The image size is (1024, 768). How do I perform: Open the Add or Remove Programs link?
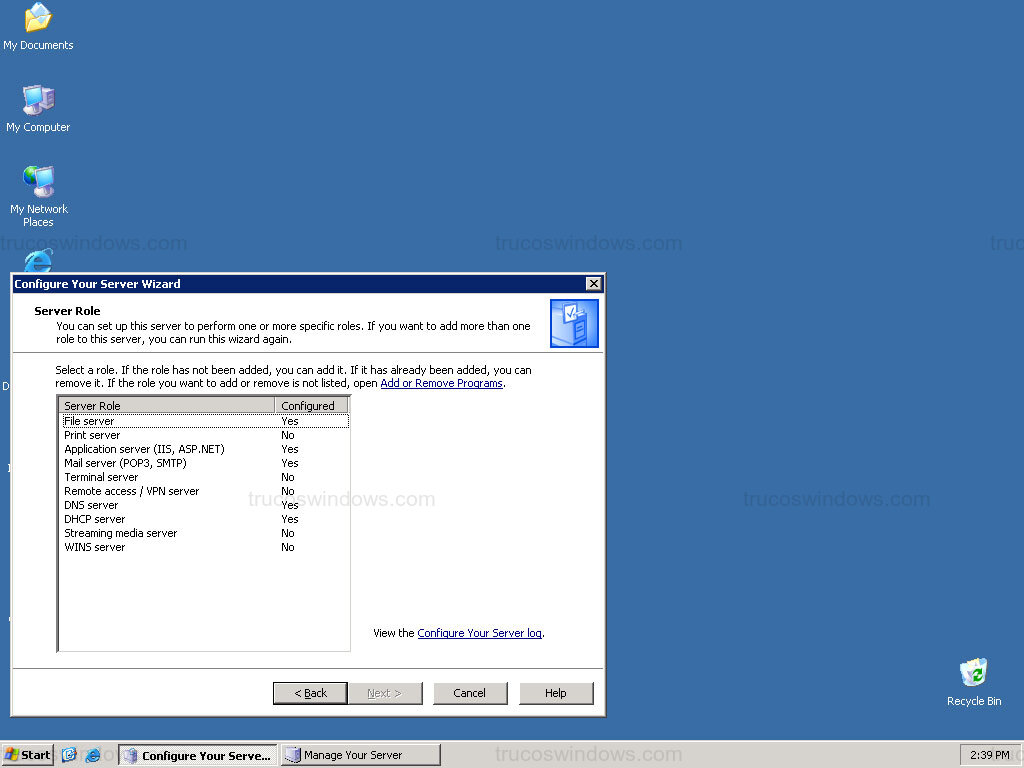(441, 383)
